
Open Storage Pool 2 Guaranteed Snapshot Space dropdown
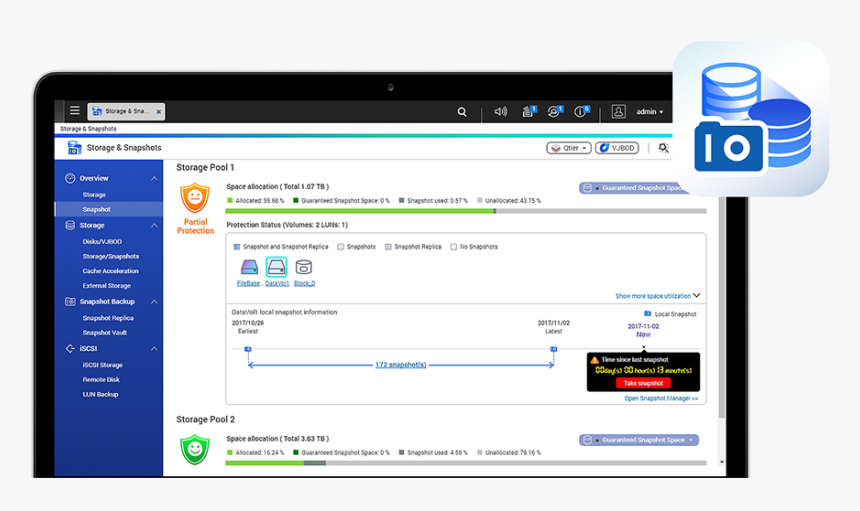tap(638, 440)
